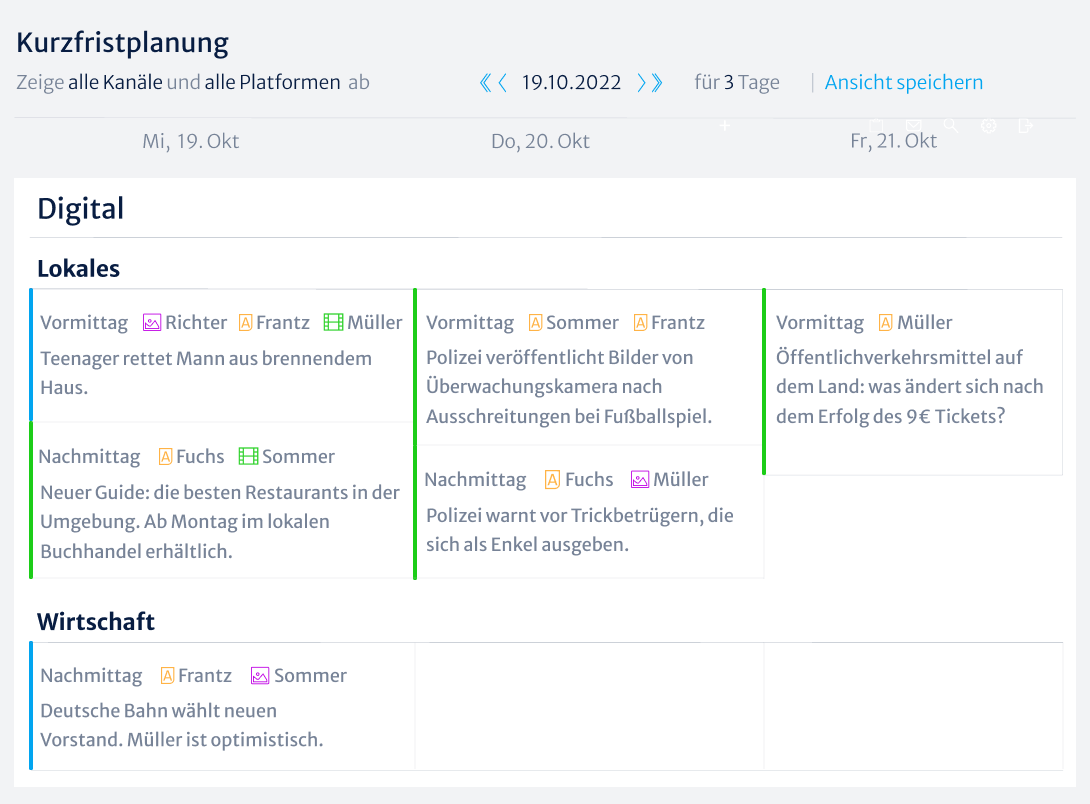Collapse the Digital section header
1090x804 pixels.
(80, 208)
